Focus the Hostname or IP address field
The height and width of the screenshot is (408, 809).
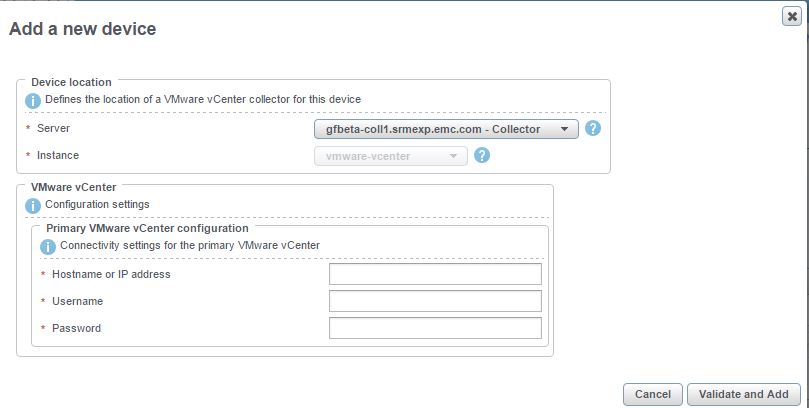[x=435, y=274]
